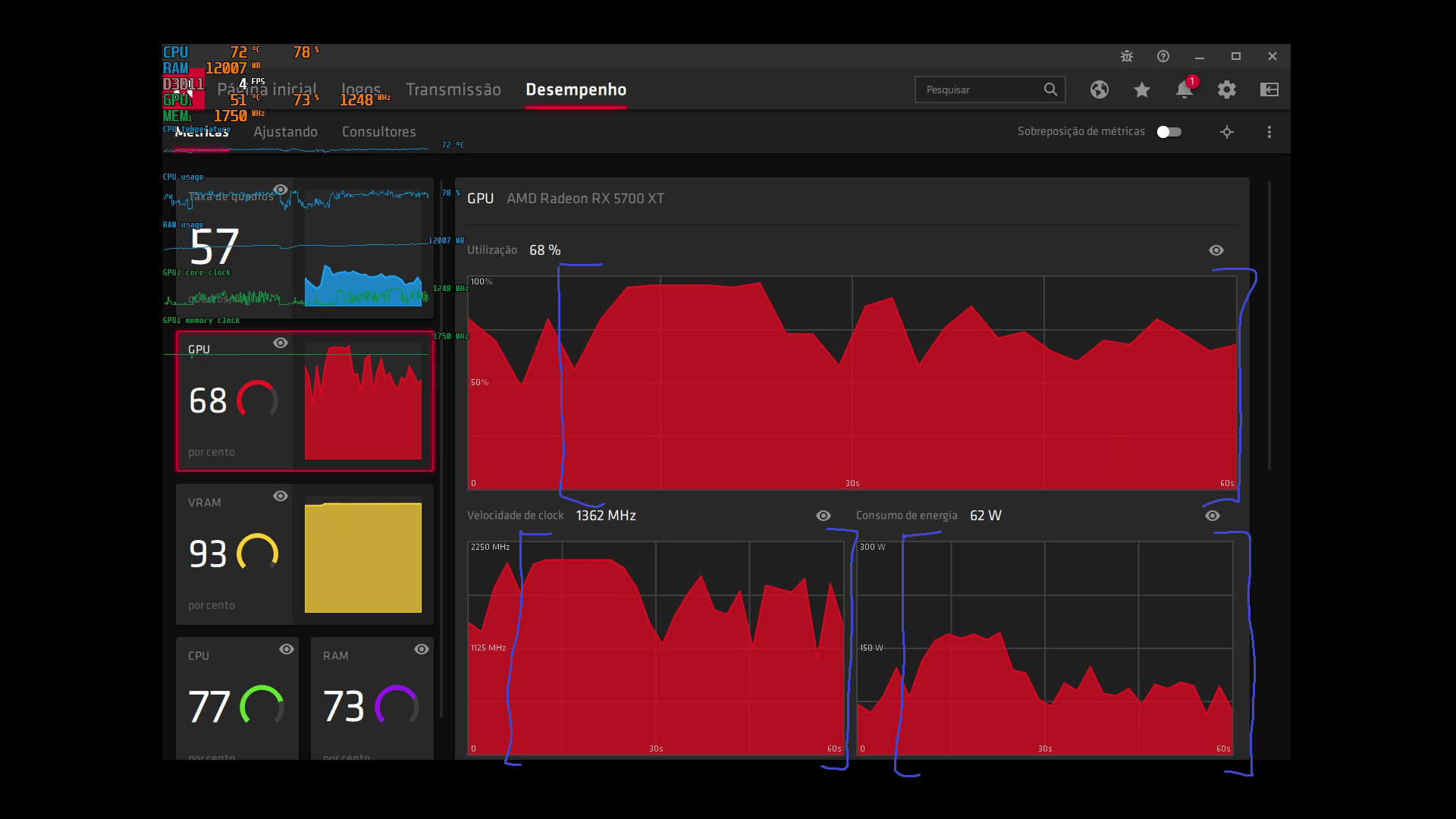
Task: Toggle the sidebar panel icon
Action: point(1269,89)
